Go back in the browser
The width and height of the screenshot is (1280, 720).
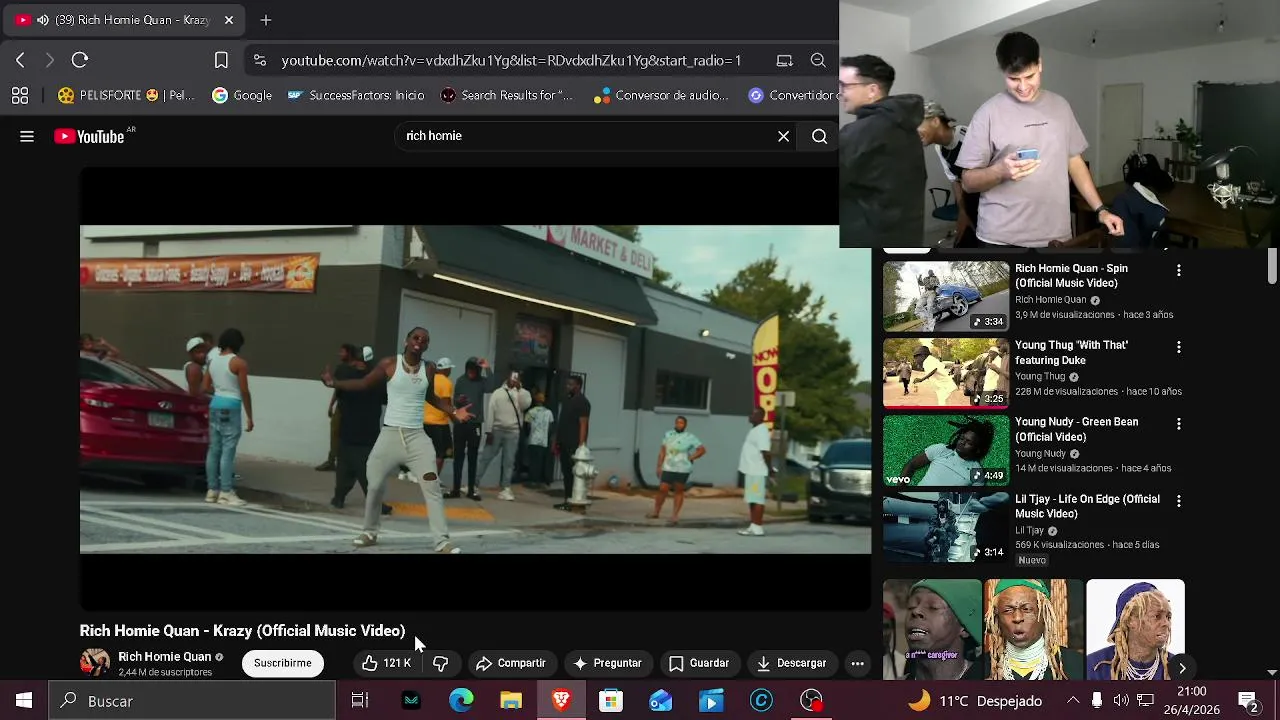(20, 60)
